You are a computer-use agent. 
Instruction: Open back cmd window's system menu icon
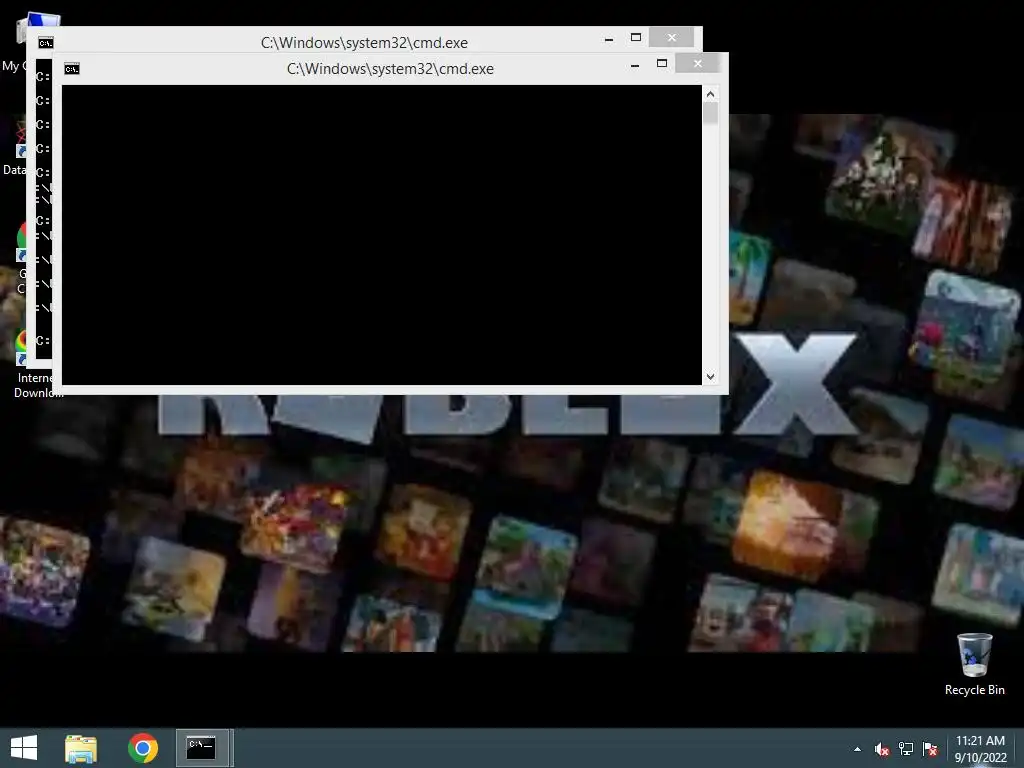click(46, 43)
